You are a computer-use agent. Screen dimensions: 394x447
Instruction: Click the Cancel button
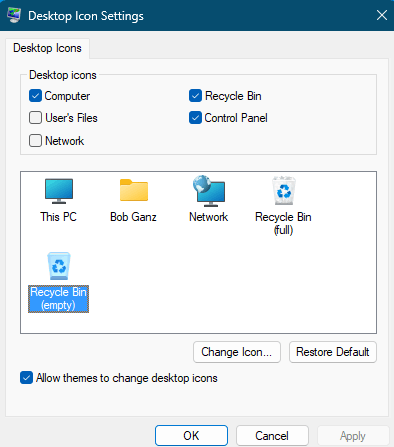(x=272, y=436)
